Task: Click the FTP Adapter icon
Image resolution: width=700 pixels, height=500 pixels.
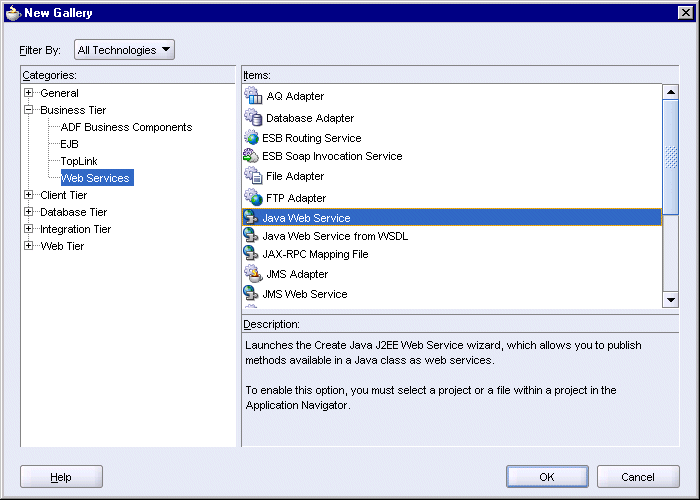Action: (x=253, y=197)
